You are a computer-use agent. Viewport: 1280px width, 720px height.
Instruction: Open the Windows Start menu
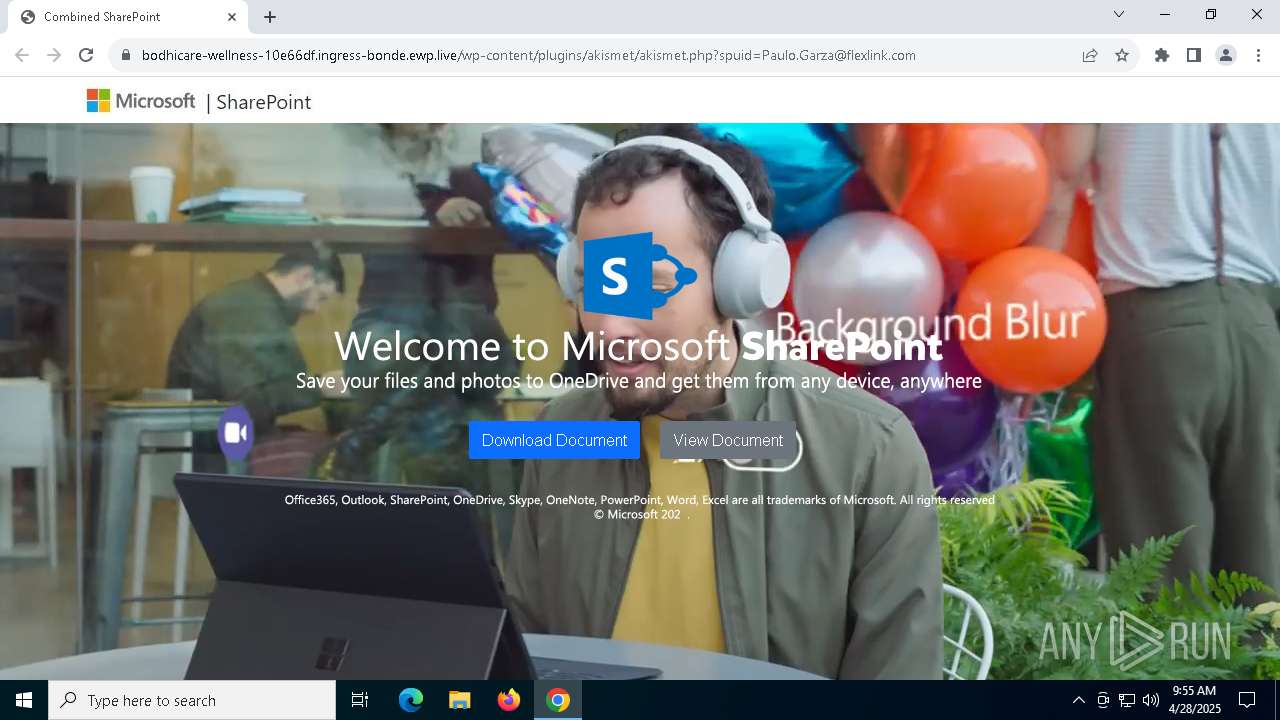(24, 700)
